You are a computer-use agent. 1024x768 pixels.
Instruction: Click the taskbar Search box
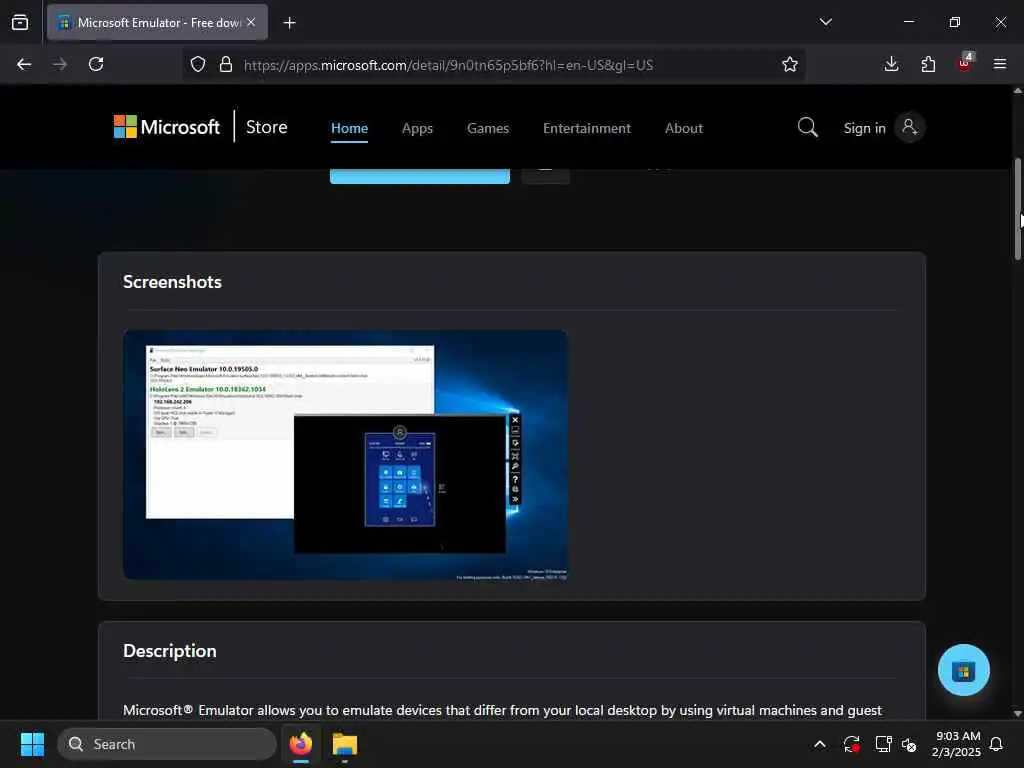(167, 744)
